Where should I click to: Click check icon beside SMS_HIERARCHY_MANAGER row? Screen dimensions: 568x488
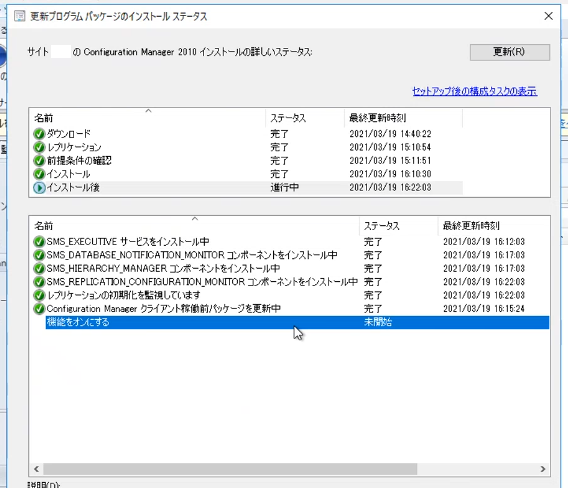[x=39, y=268]
